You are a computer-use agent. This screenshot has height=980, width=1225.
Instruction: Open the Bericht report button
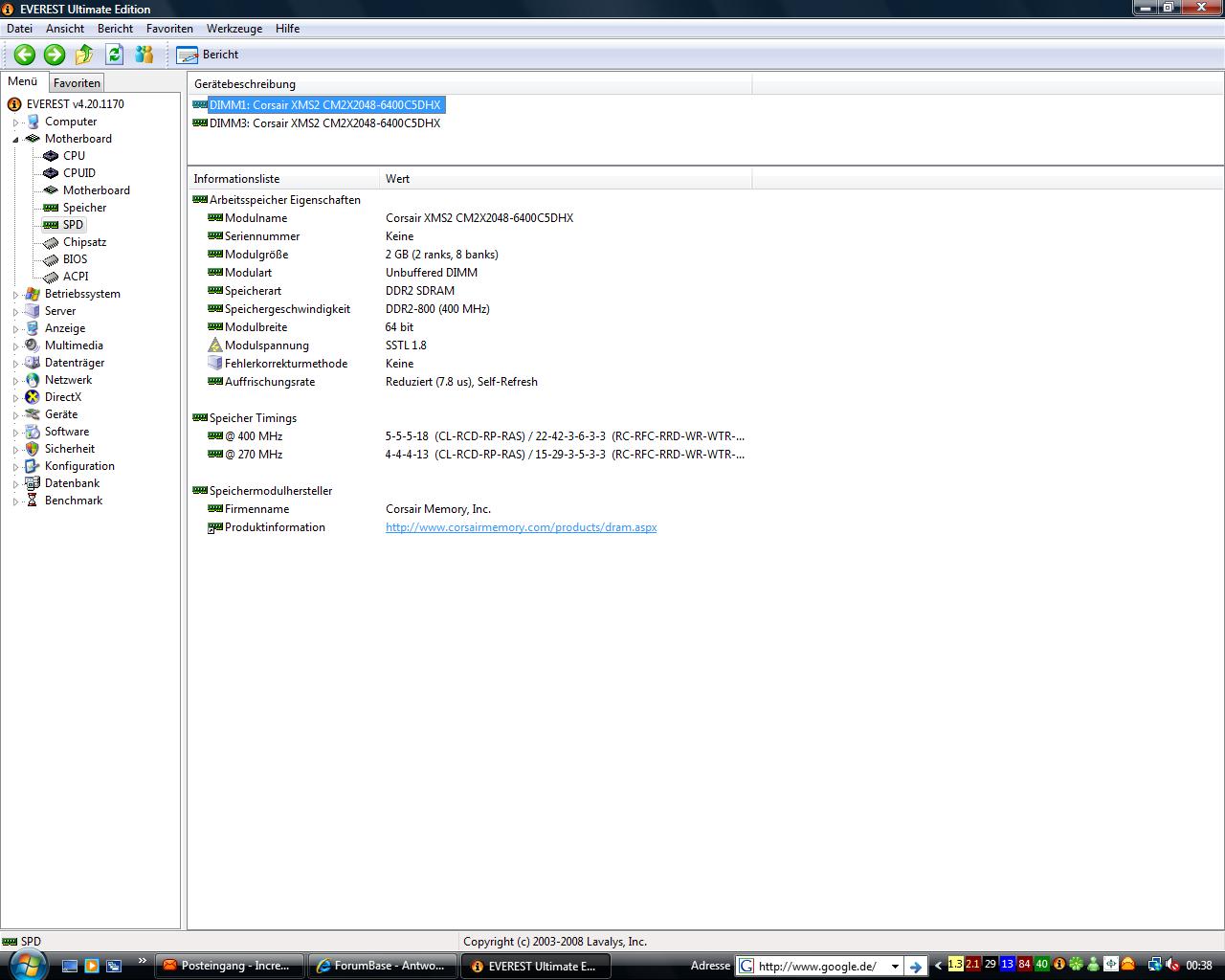(208, 55)
